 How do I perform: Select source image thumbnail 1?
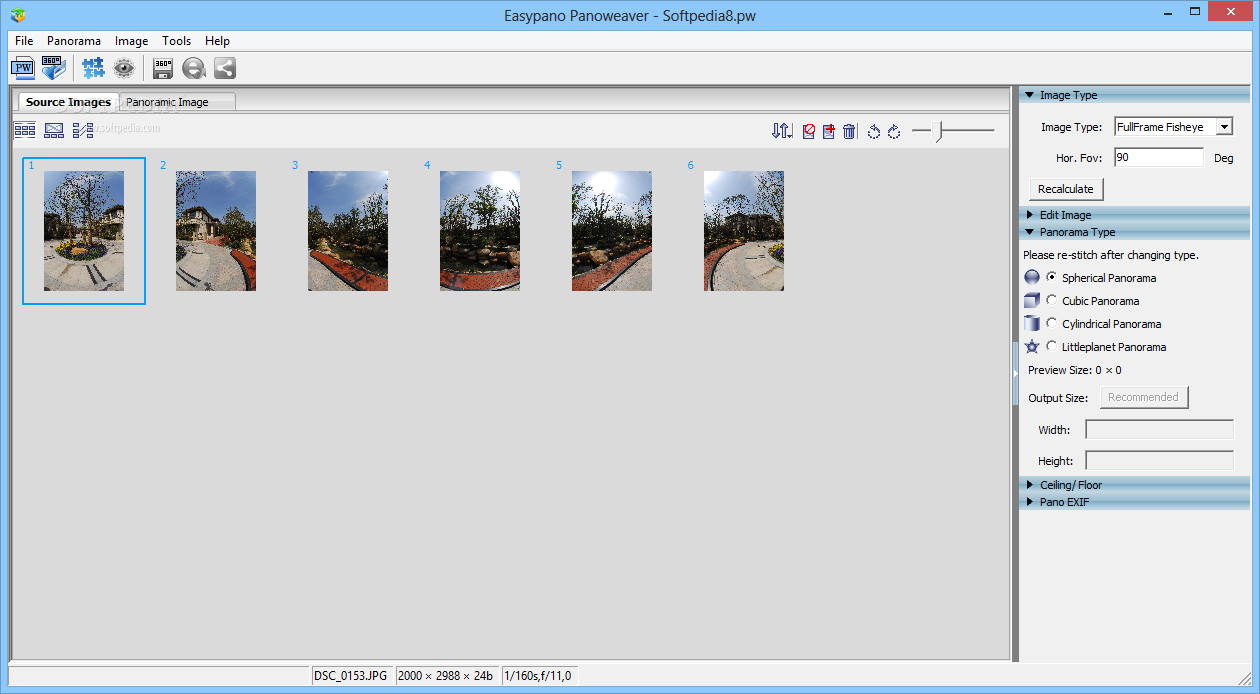84,231
